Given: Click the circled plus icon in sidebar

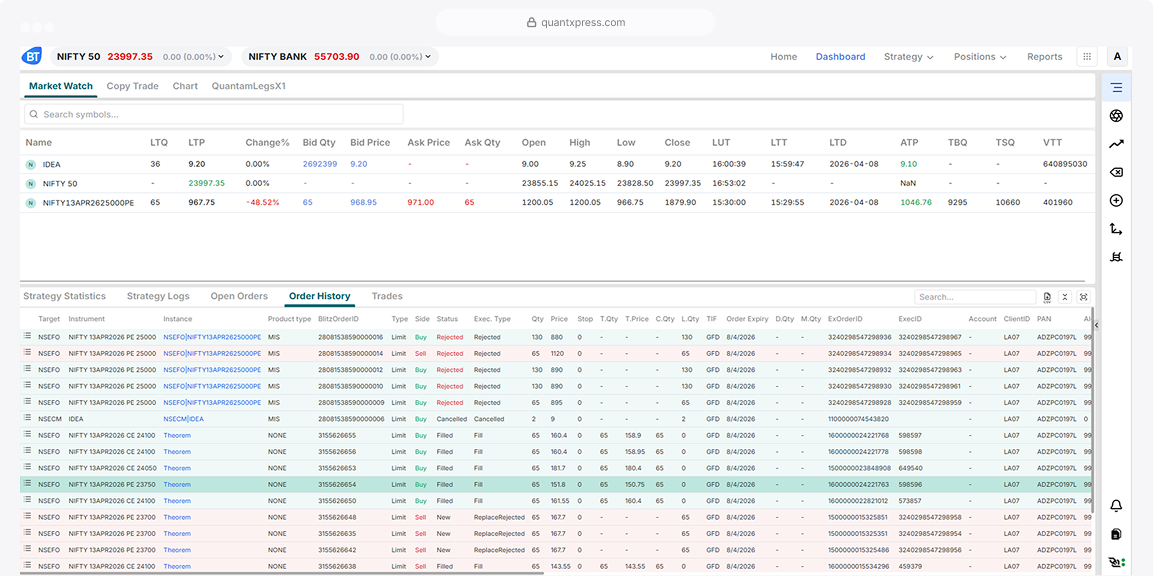Looking at the screenshot, I should 1116,201.
